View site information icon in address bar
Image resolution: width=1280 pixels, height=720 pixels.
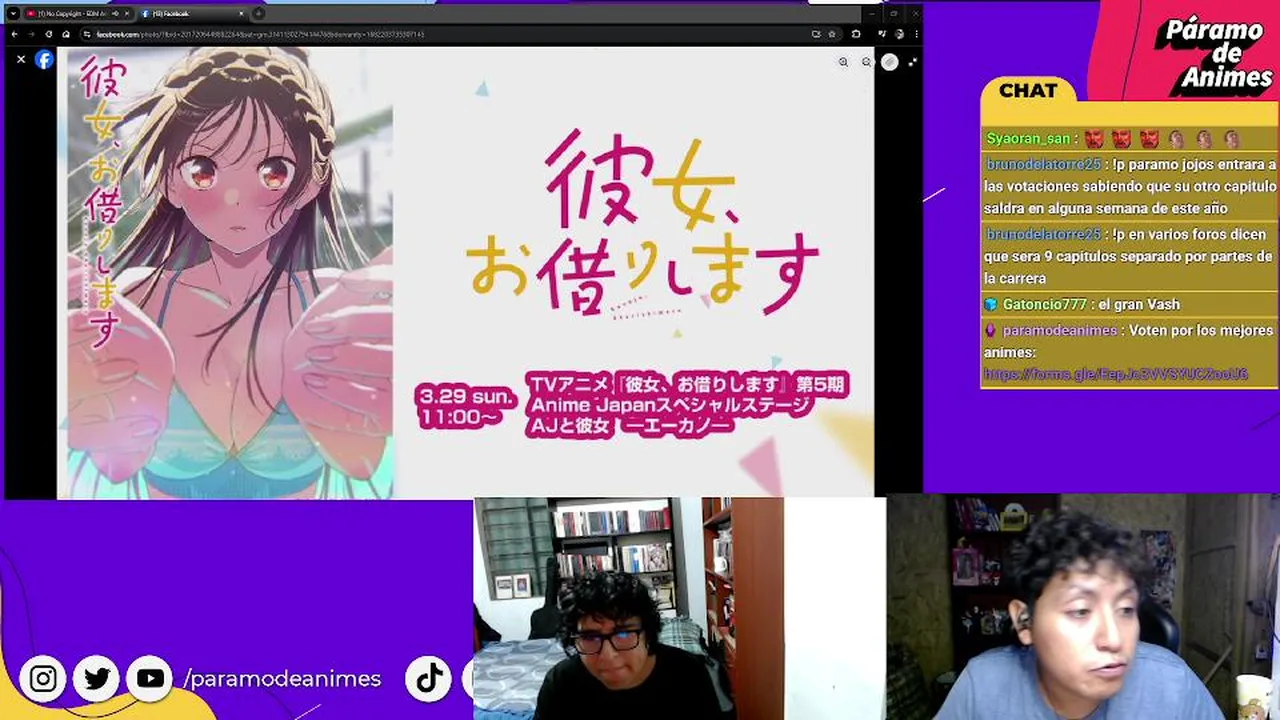[x=87, y=34]
